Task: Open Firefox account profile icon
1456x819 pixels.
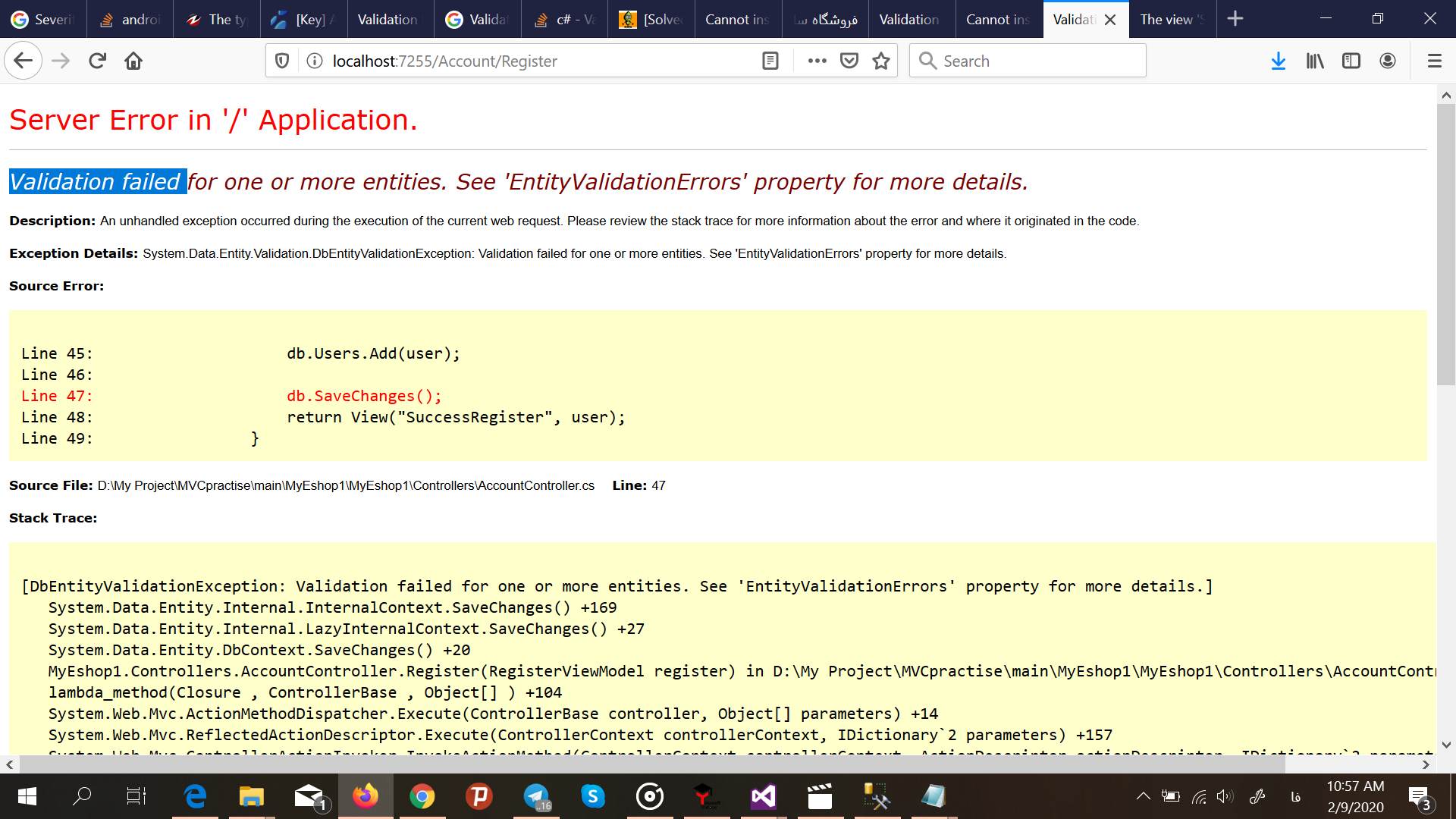Action: tap(1388, 61)
